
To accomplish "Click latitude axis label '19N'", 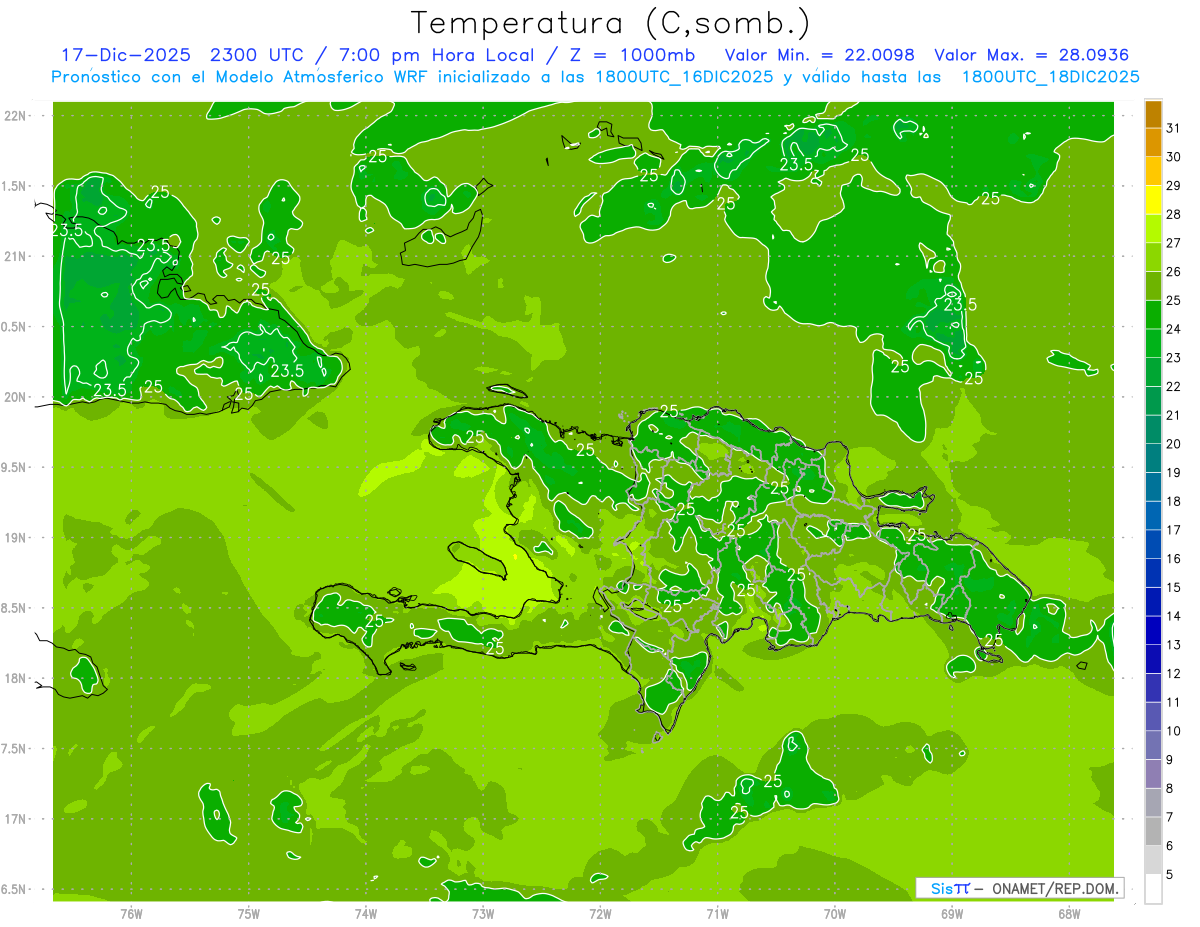I will pyautogui.click(x=15, y=538).
